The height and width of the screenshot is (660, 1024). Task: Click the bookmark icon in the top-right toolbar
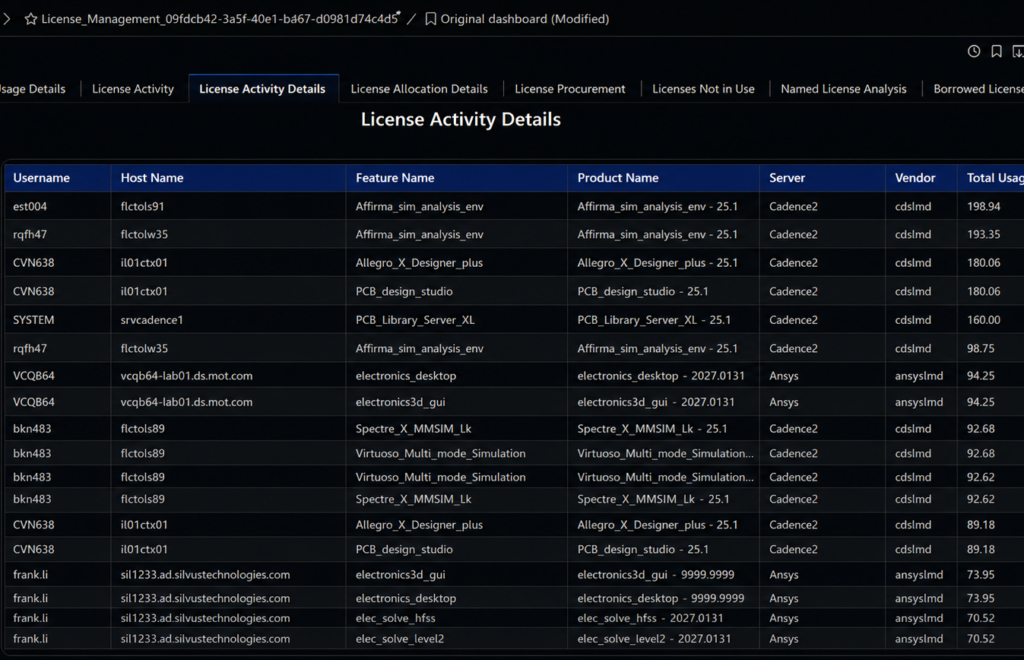(997, 52)
